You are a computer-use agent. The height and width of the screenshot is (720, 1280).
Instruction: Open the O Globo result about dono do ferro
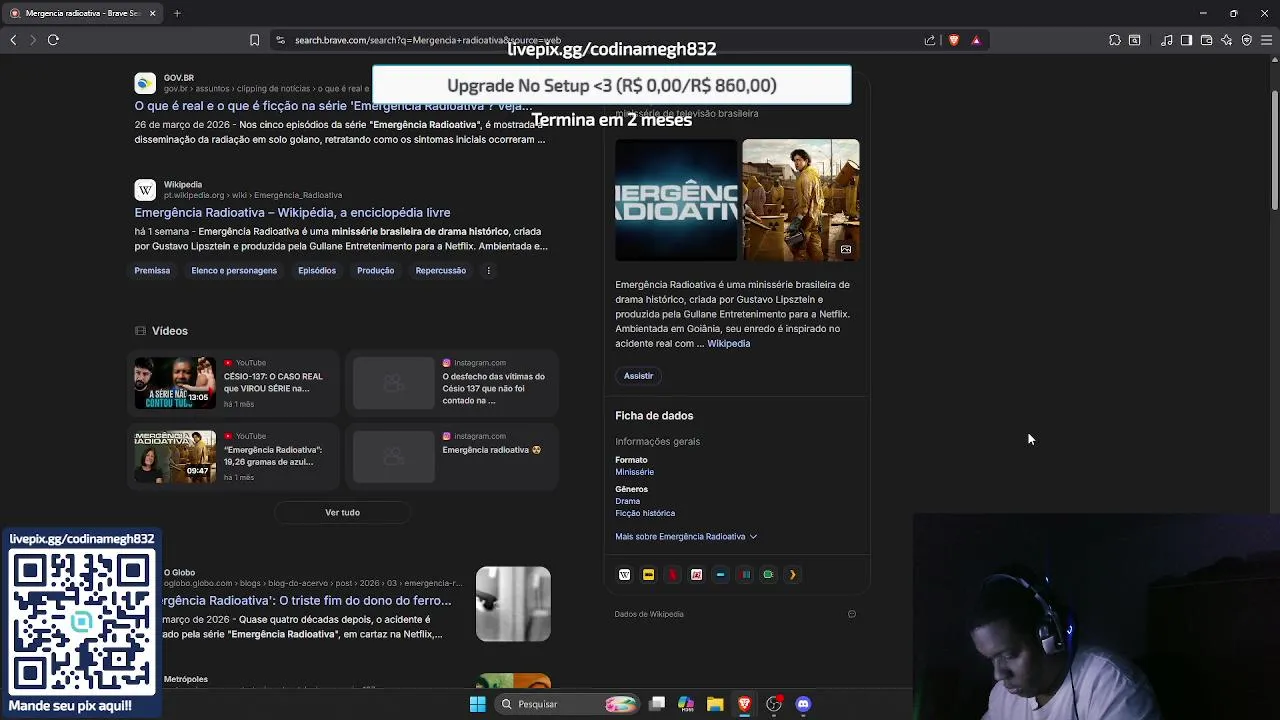306,601
